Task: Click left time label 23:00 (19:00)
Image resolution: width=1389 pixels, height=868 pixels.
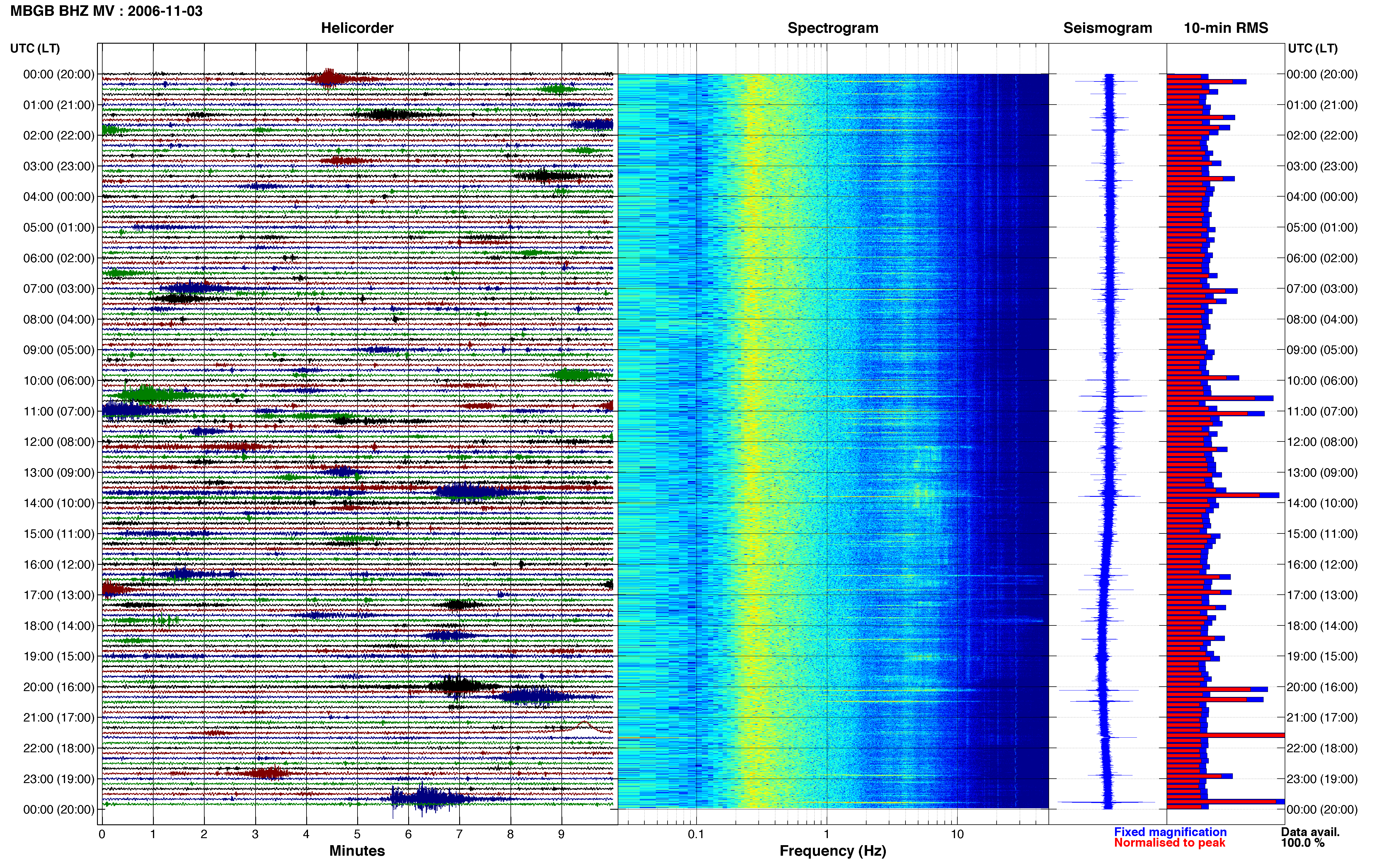Action: coord(59,779)
